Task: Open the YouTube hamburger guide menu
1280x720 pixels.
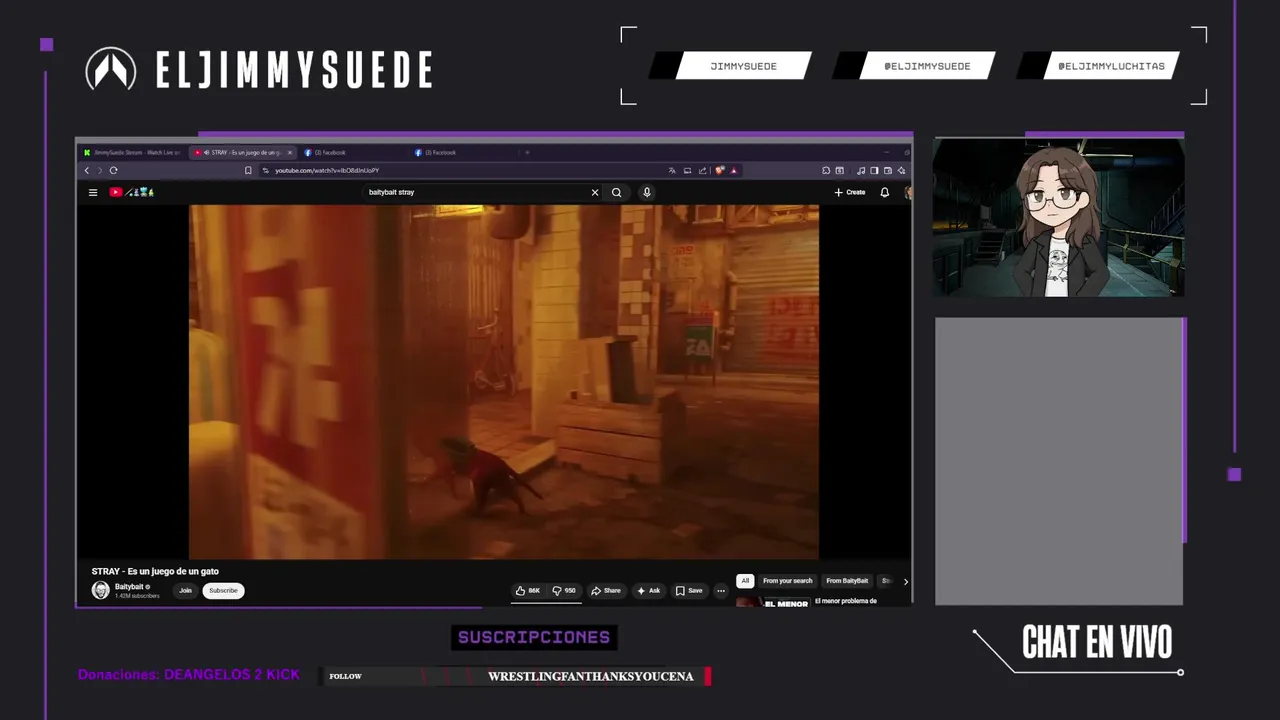Action: pos(93,192)
